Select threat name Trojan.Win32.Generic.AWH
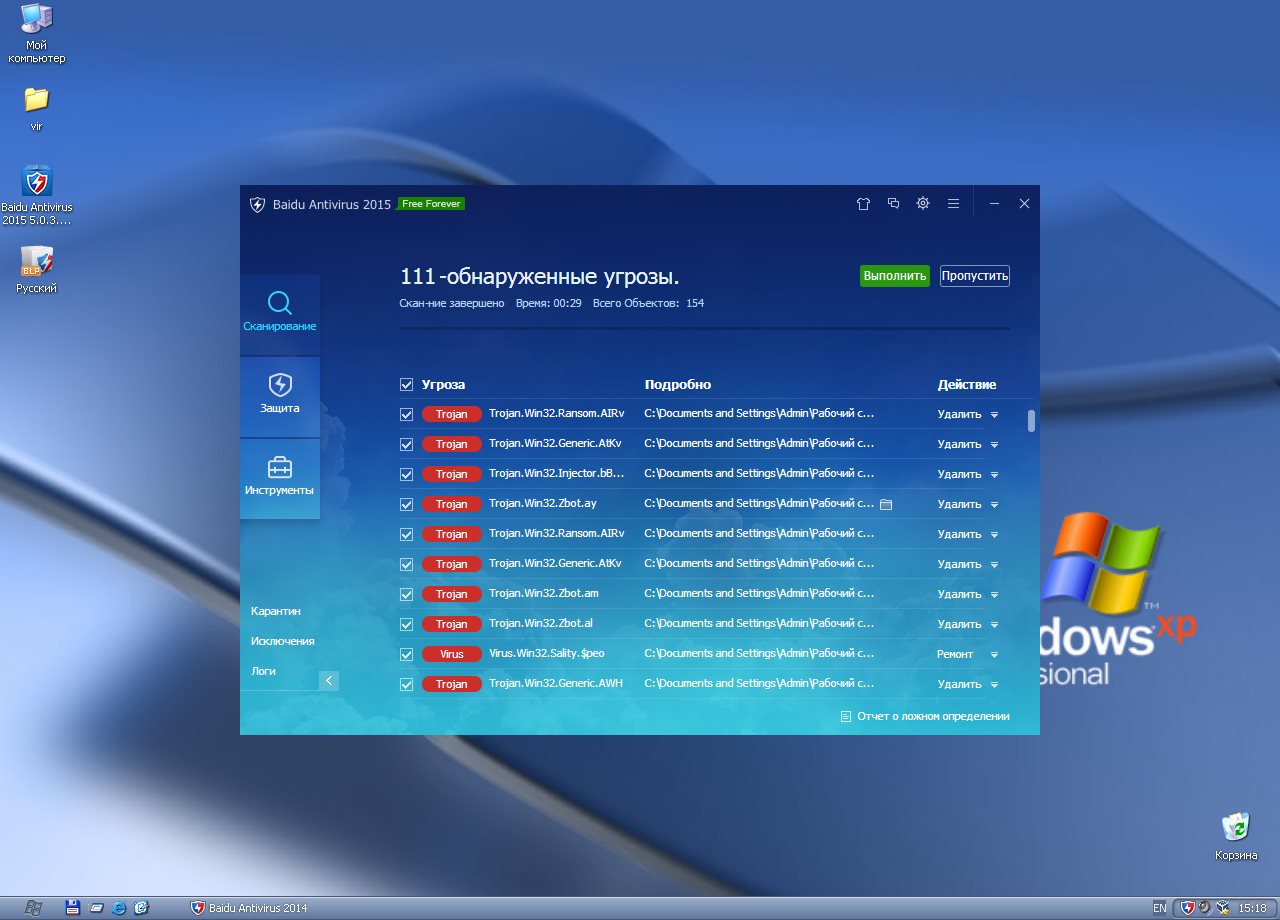Screen dimensions: 1280x920 click(556, 683)
